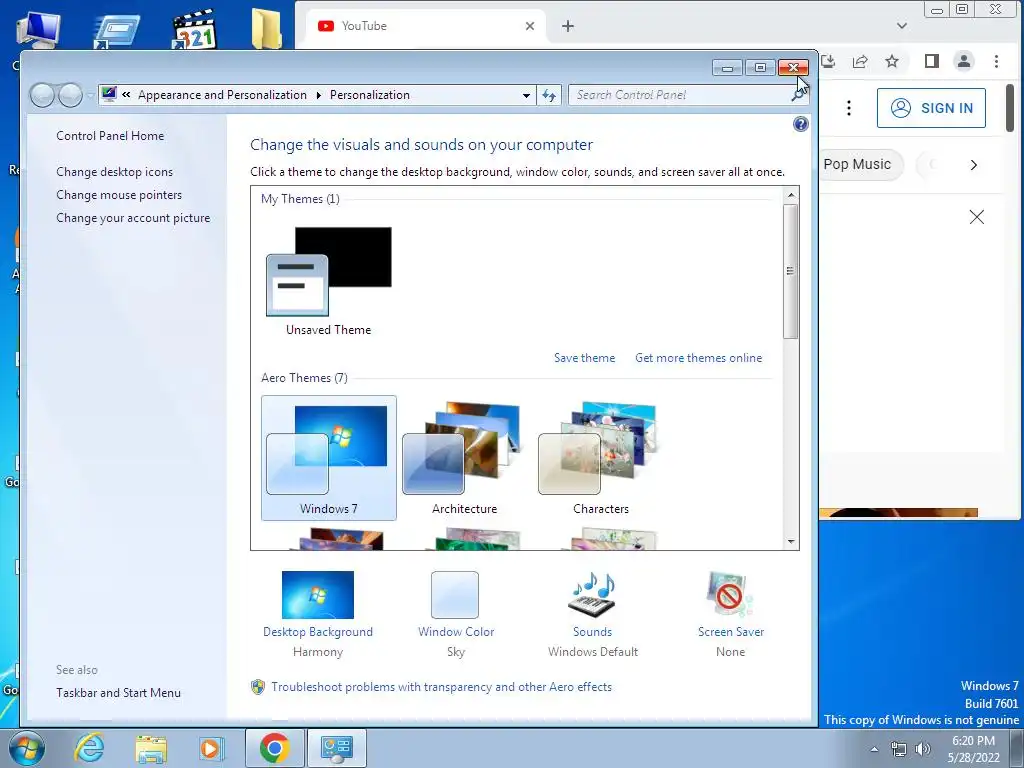The height and width of the screenshot is (768, 1024).
Task: Click Control Panel taskbar button
Action: coord(337,748)
